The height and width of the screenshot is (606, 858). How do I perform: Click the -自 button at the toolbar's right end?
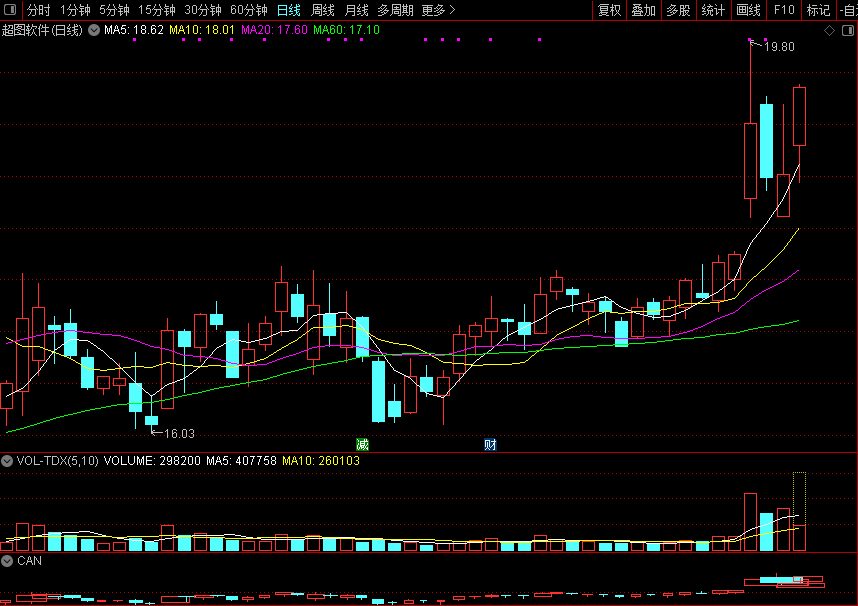click(x=848, y=10)
